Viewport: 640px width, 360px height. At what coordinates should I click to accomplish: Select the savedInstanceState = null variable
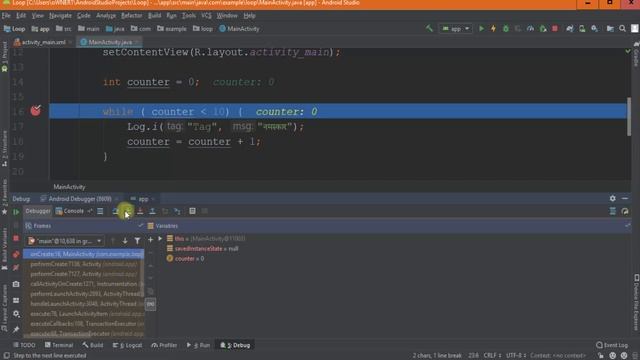pyautogui.click(x=202, y=249)
